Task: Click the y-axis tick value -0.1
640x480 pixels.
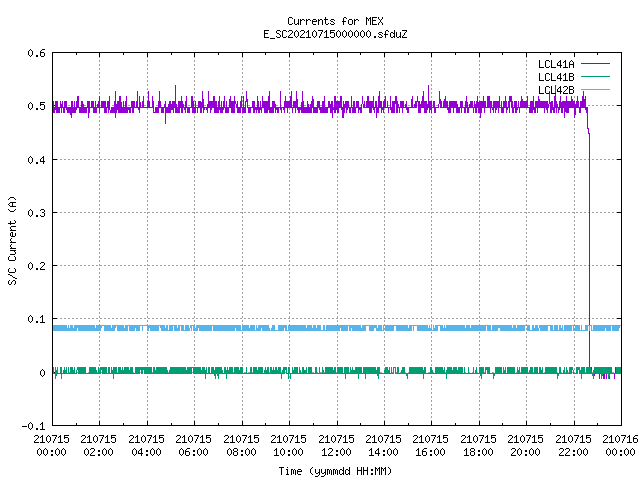Action: [x=33, y=426]
